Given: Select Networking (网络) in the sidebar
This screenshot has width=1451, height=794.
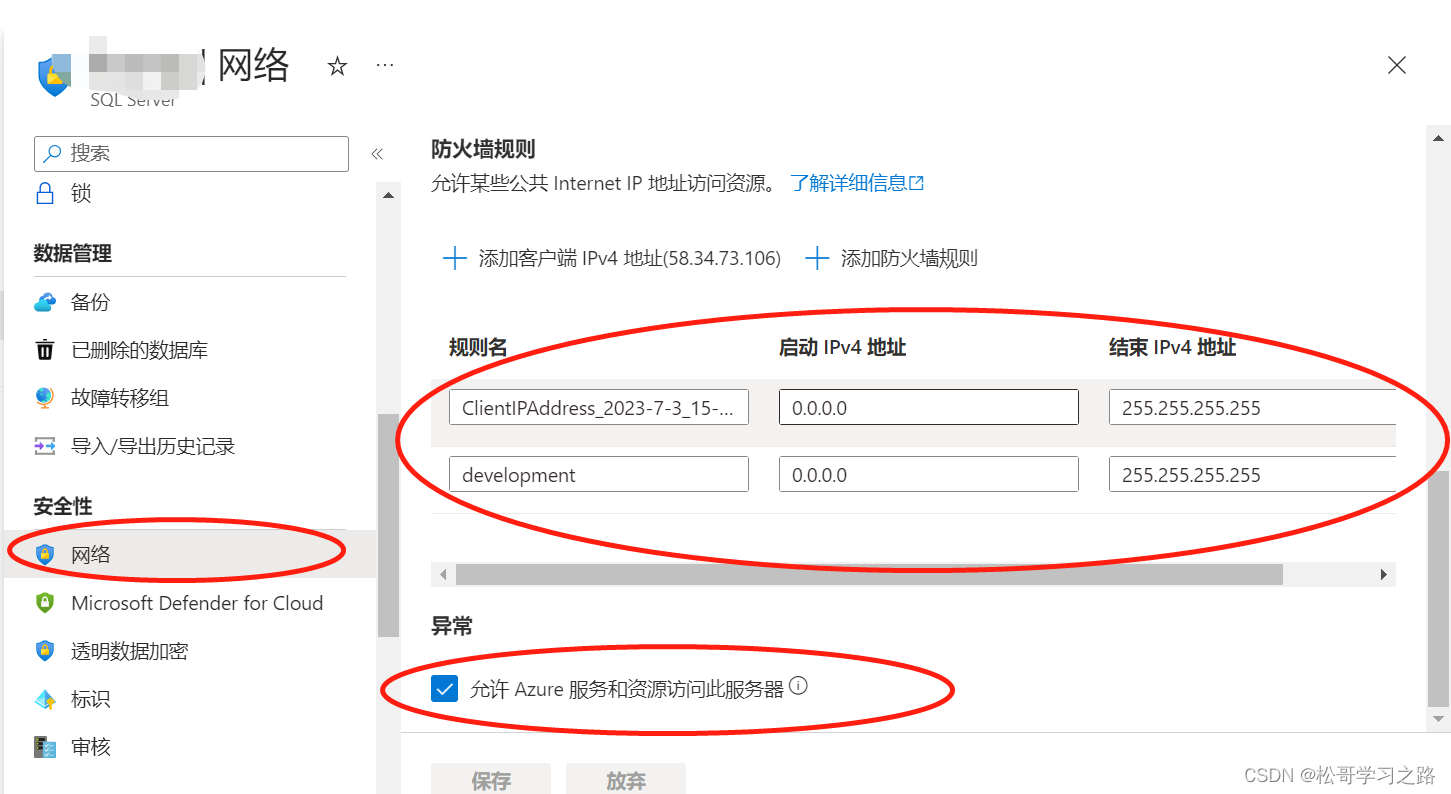Looking at the screenshot, I should click(x=190, y=554).
